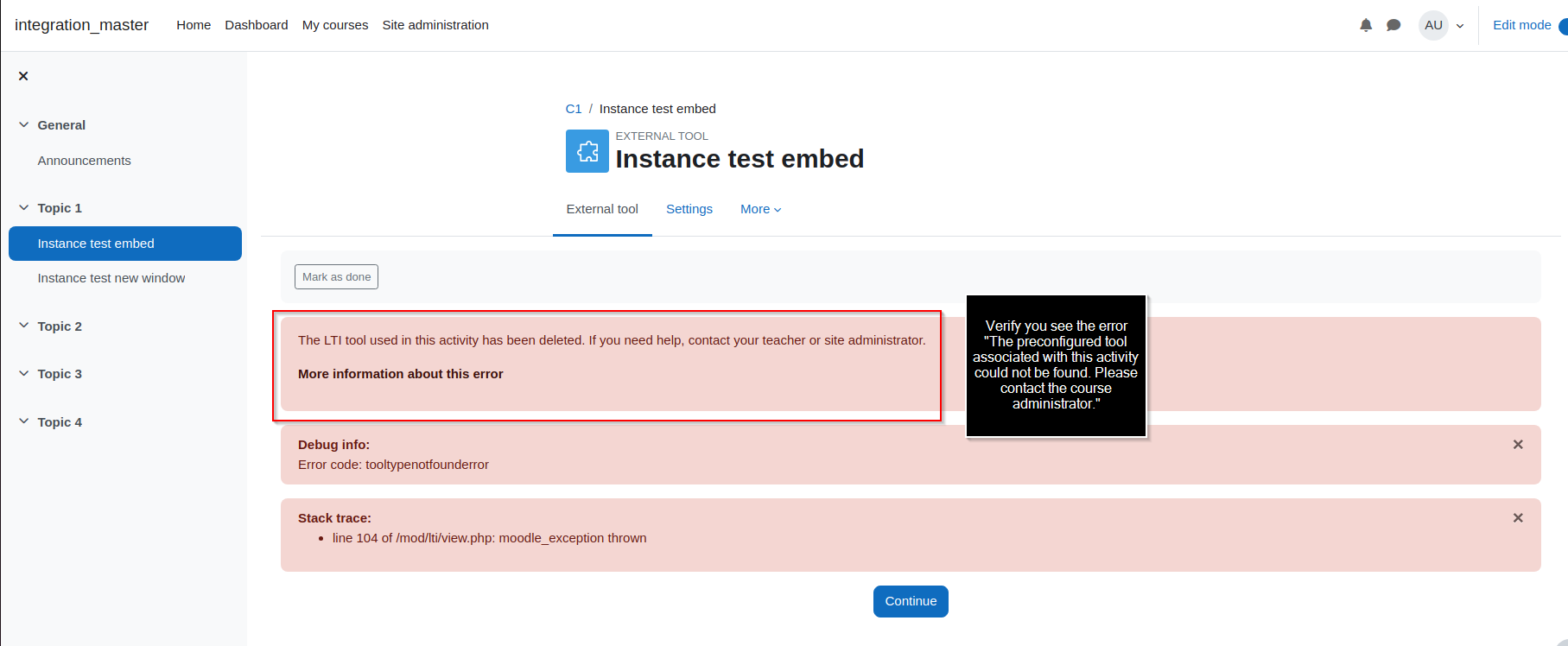Image resolution: width=1568 pixels, height=646 pixels.
Task: Click the AU user avatar
Action: point(1434,25)
